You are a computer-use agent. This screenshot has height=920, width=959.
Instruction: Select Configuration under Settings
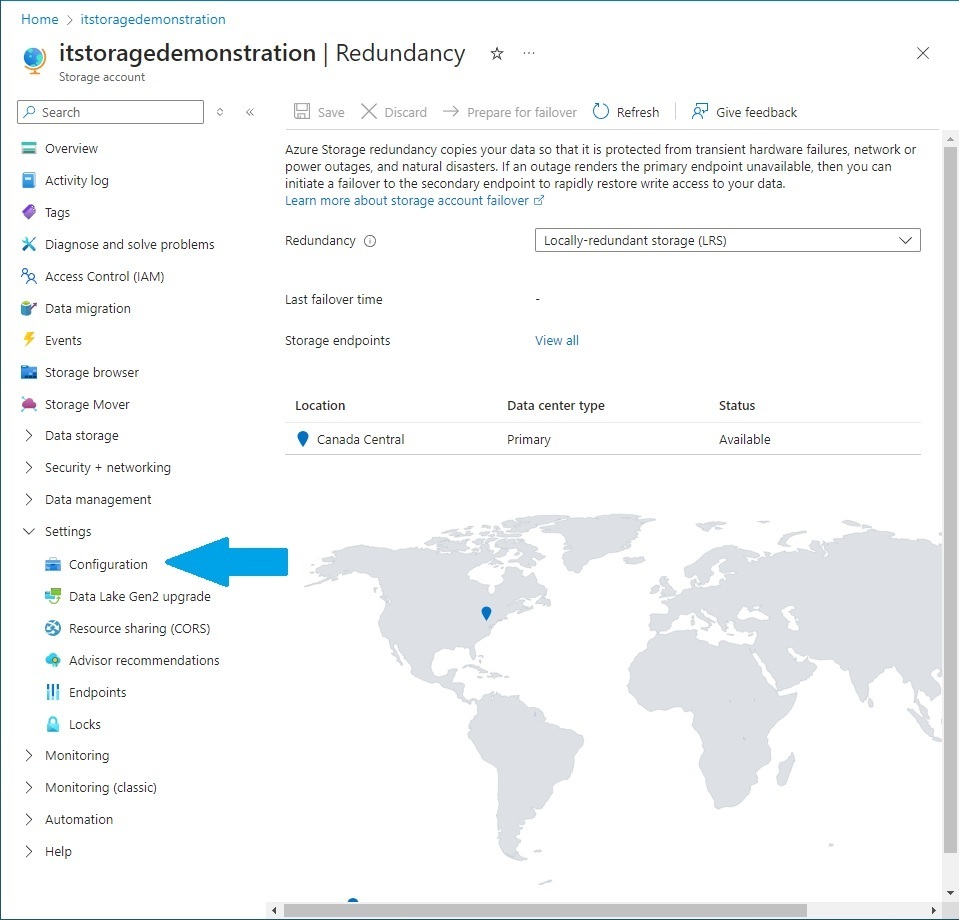click(108, 565)
